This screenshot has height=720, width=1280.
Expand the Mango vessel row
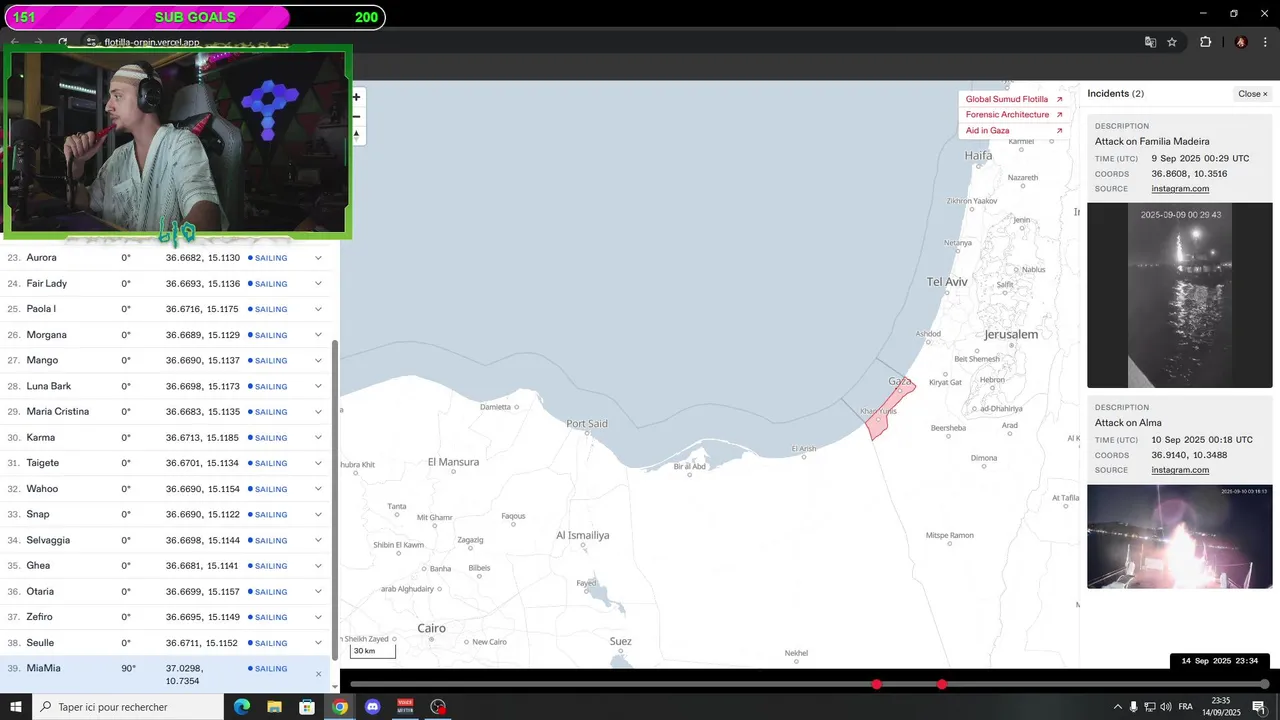click(x=319, y=360)
